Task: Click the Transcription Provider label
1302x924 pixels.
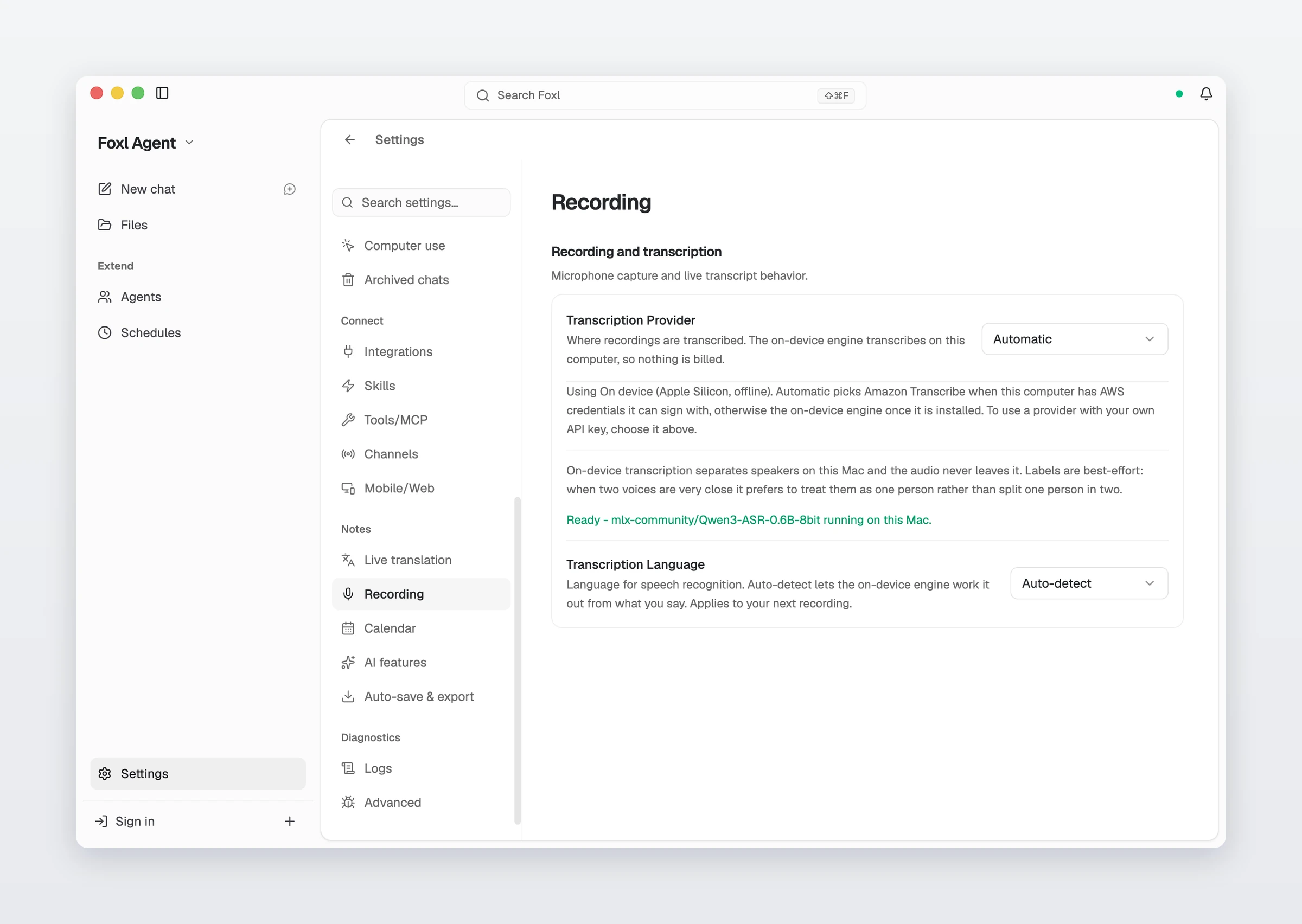Action: click(630, 320)
